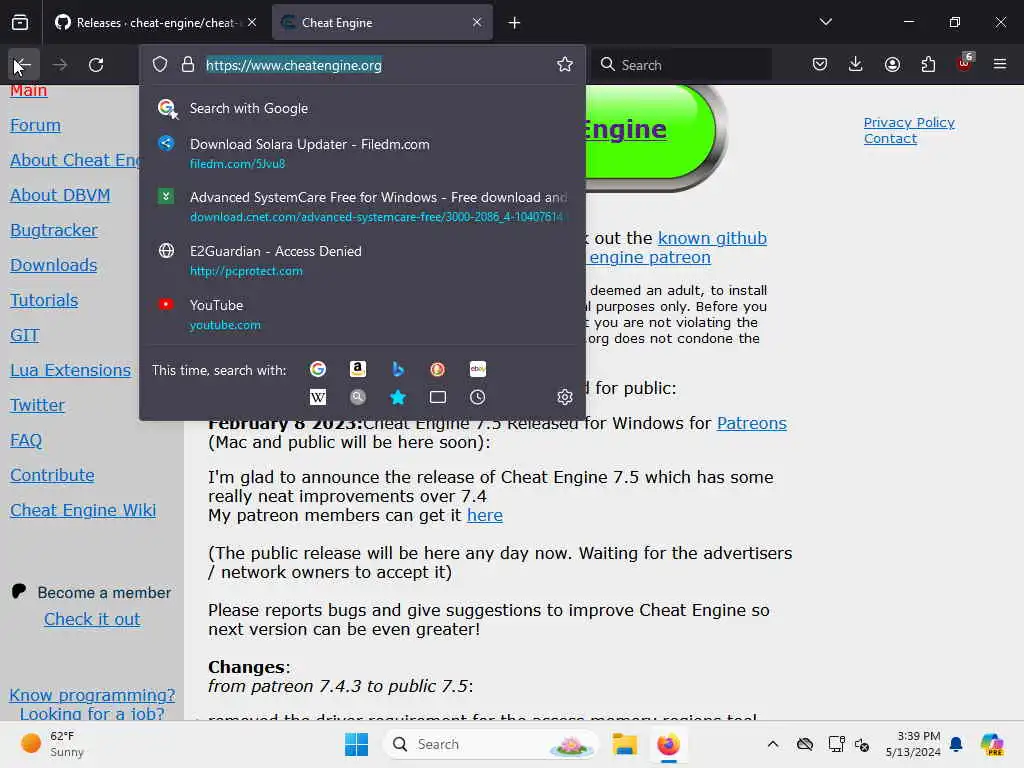Select the gray magnifier search engine icon

(x=358, y=397)
